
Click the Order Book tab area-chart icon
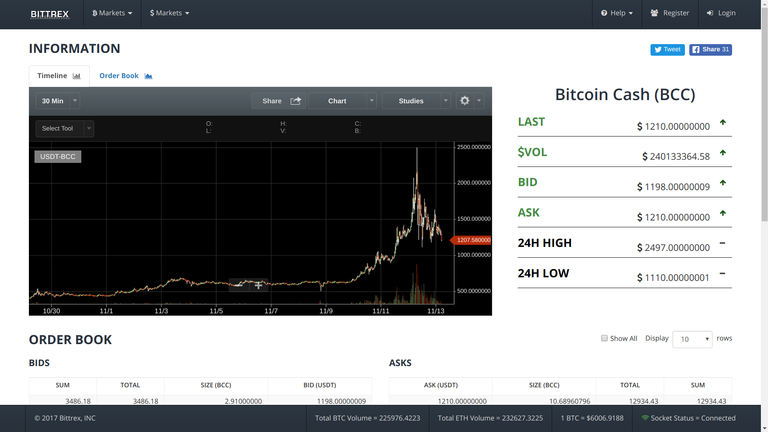[148, 76]
